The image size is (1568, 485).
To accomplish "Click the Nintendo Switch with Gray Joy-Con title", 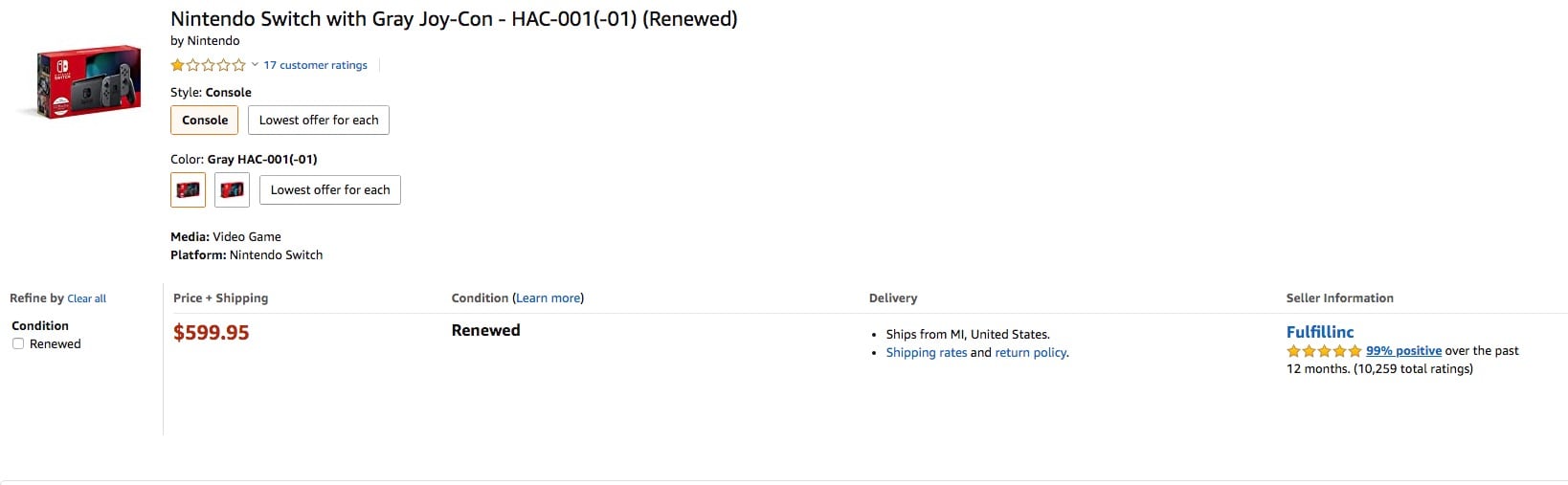I will pos(454,19).
